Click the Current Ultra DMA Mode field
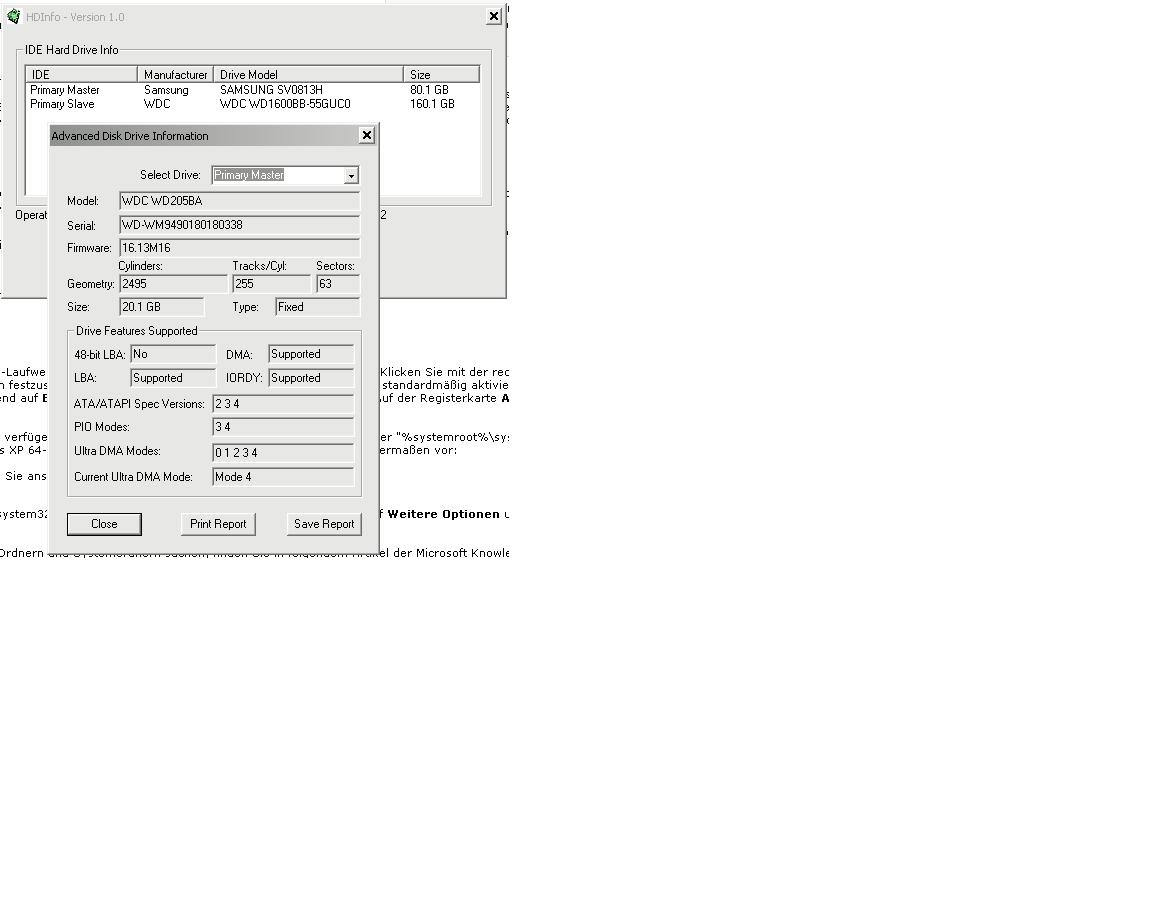The width and height of the screenshot is (1152, 922). 284,477
